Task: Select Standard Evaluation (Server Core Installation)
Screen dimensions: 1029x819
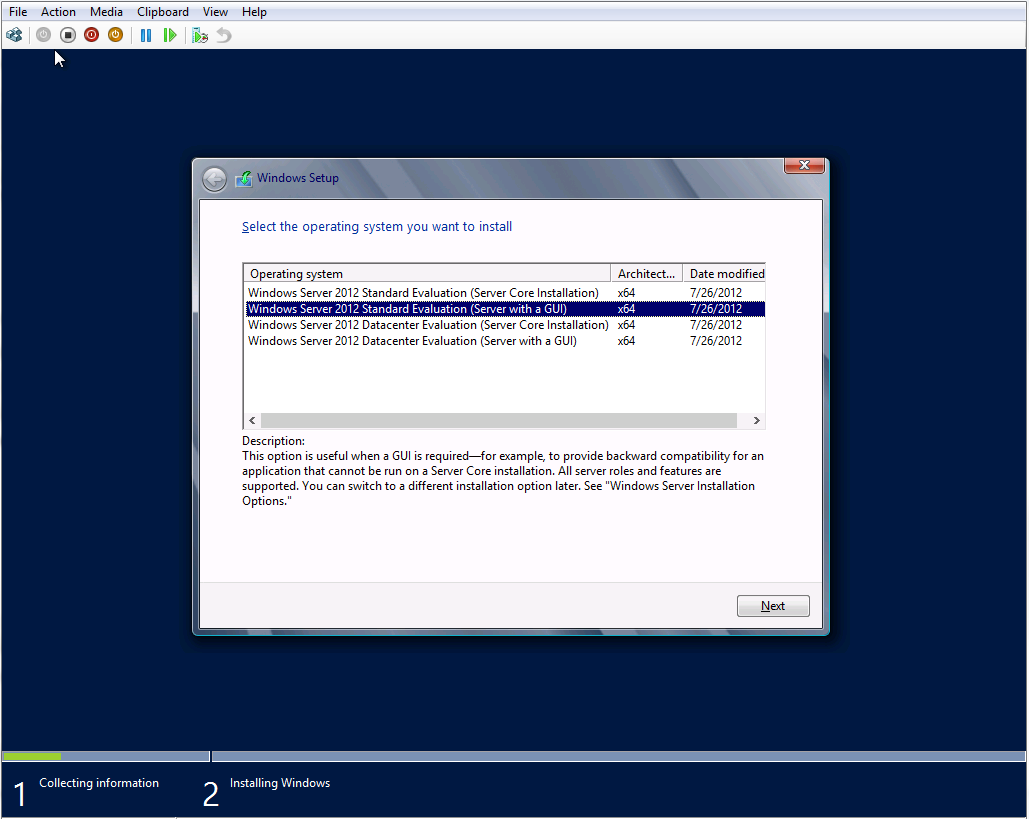Action: pyautogui.click(x=423, y=293)
